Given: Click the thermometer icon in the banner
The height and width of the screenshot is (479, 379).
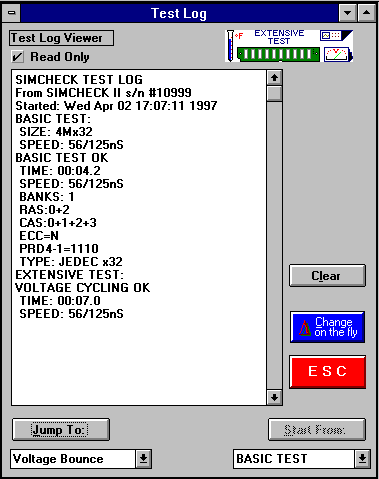Looking at the screenshot, I should (230, 46).
